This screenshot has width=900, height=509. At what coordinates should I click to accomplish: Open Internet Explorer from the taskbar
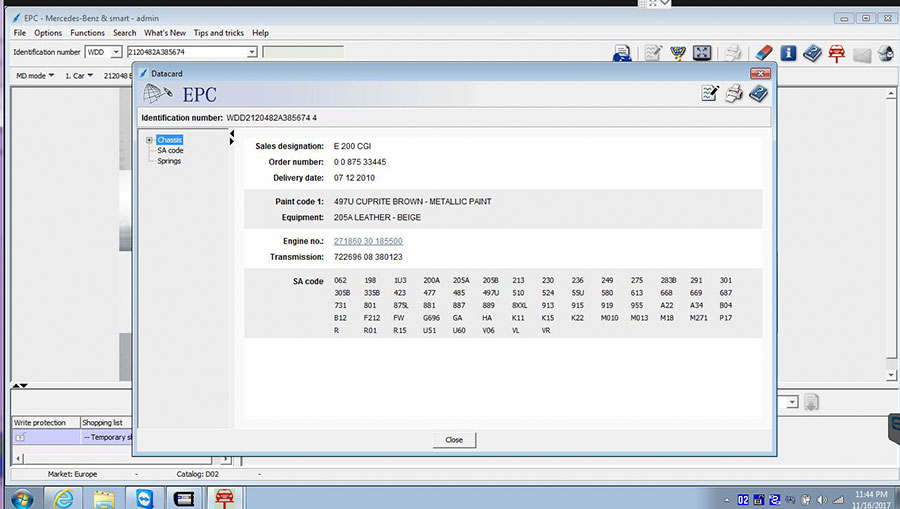(62, 497)
